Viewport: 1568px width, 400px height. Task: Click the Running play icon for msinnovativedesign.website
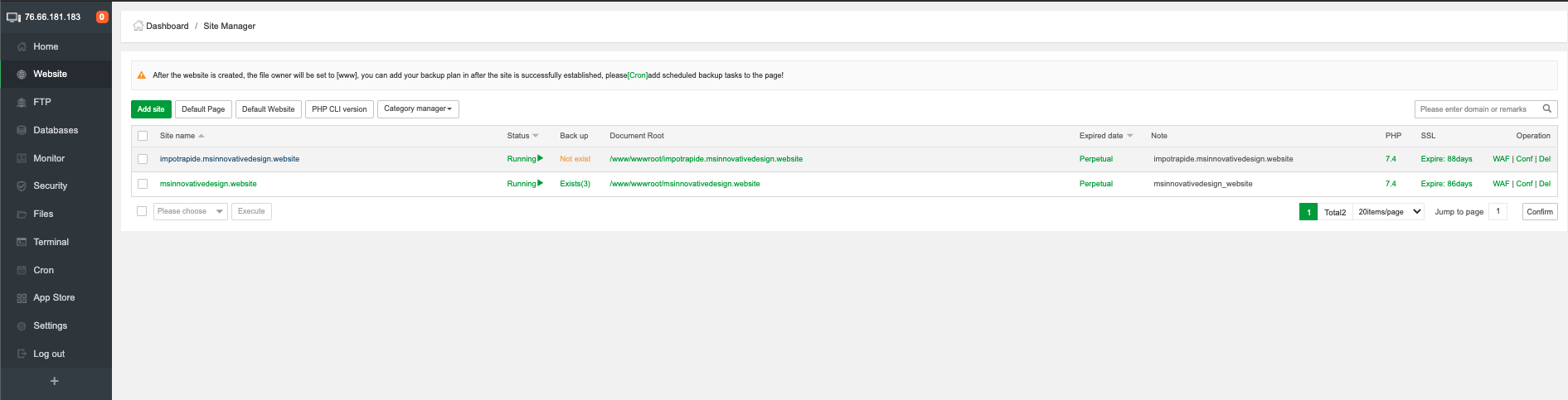541,183
